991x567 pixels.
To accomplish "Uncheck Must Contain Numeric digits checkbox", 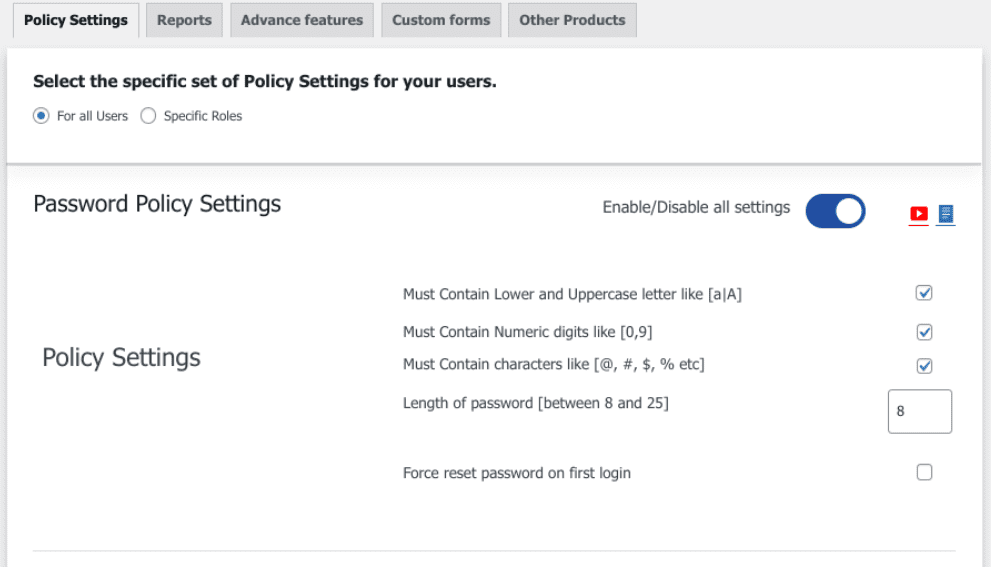I will [924, 332].
